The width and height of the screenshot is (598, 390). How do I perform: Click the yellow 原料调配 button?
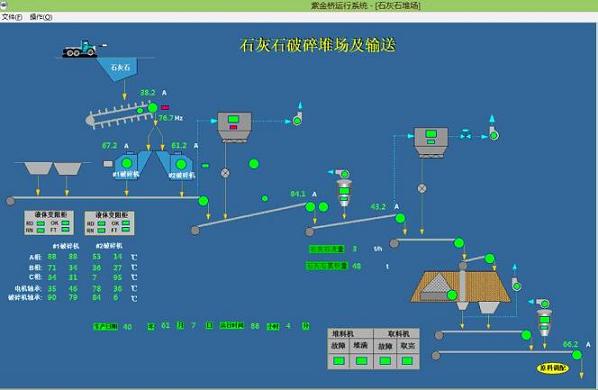(x=552, y=368)
